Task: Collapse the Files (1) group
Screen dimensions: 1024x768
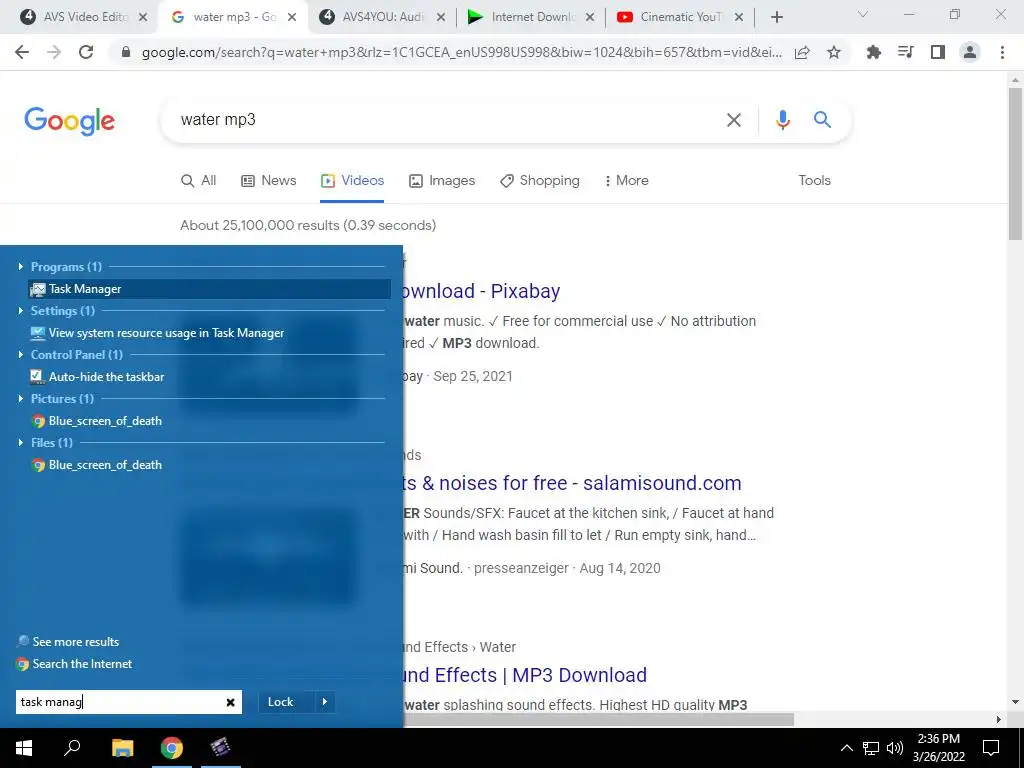Action: pyautogui.click(x=21, y=443)
